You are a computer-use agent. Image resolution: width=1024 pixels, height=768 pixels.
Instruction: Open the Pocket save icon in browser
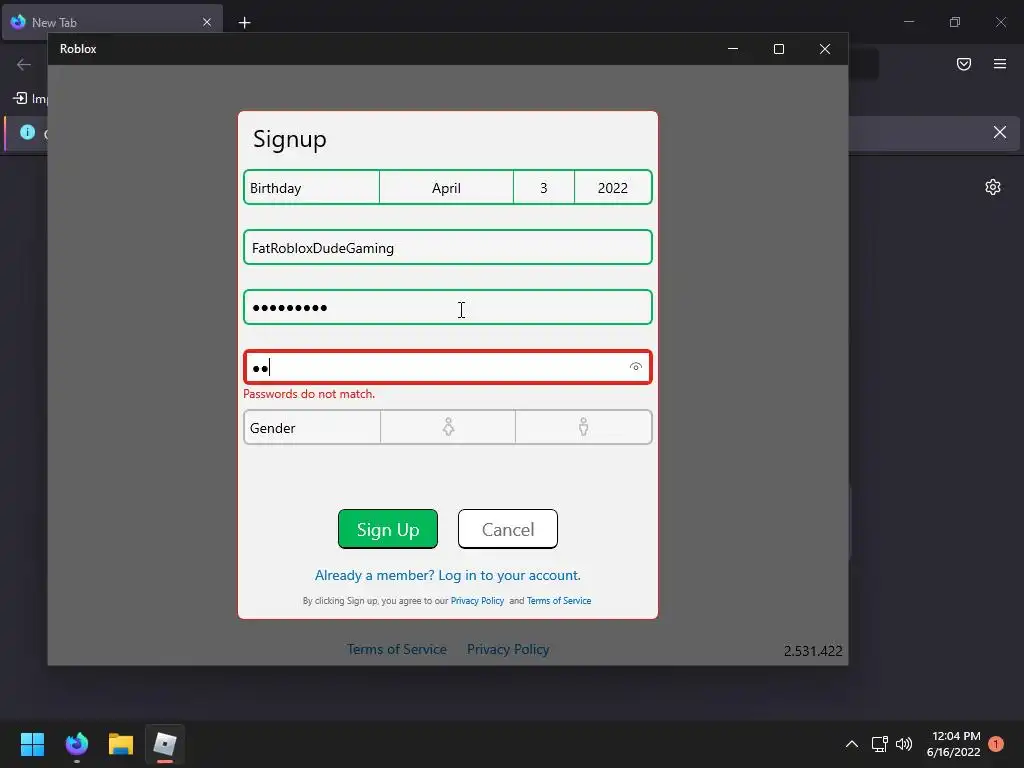click(964, 64)
